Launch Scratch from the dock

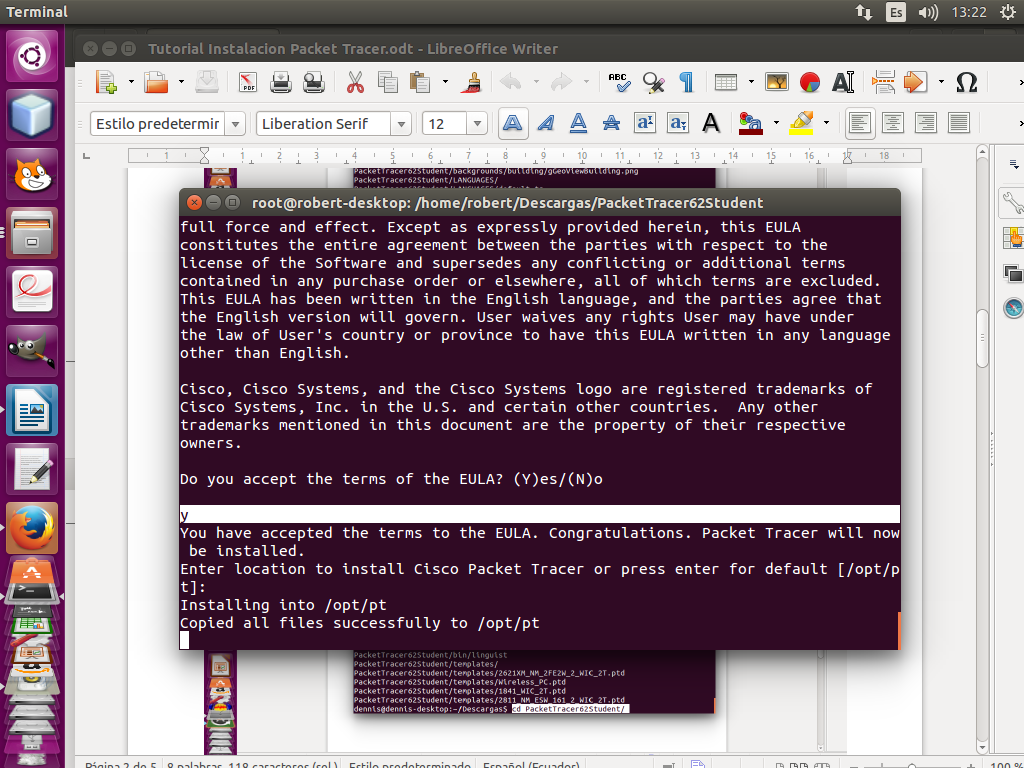(31, 174)
